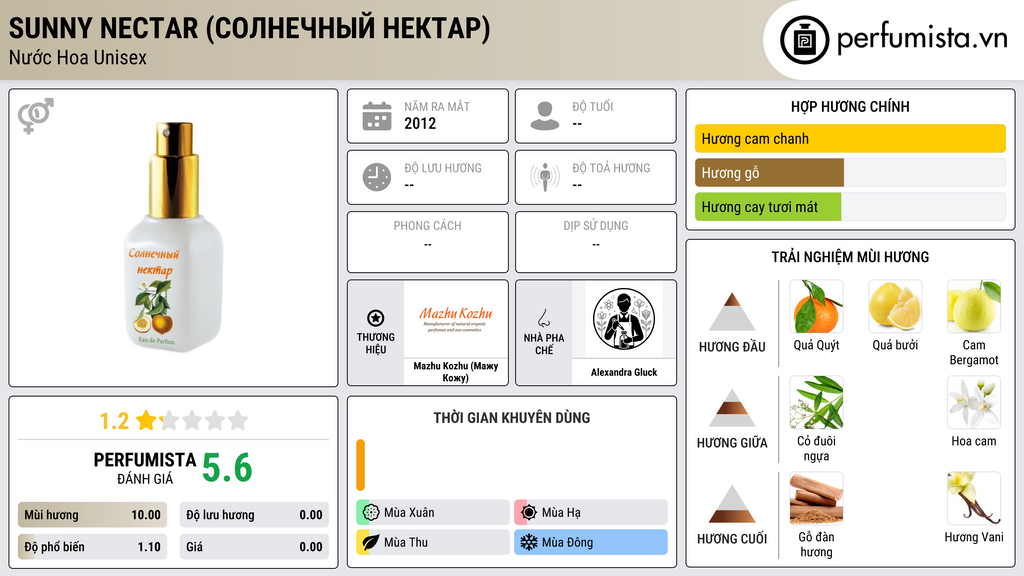The height and width of the screenshot is (576, 1024).
Task: Click the filled gold rating star
Action: click(x=146, y=420)
